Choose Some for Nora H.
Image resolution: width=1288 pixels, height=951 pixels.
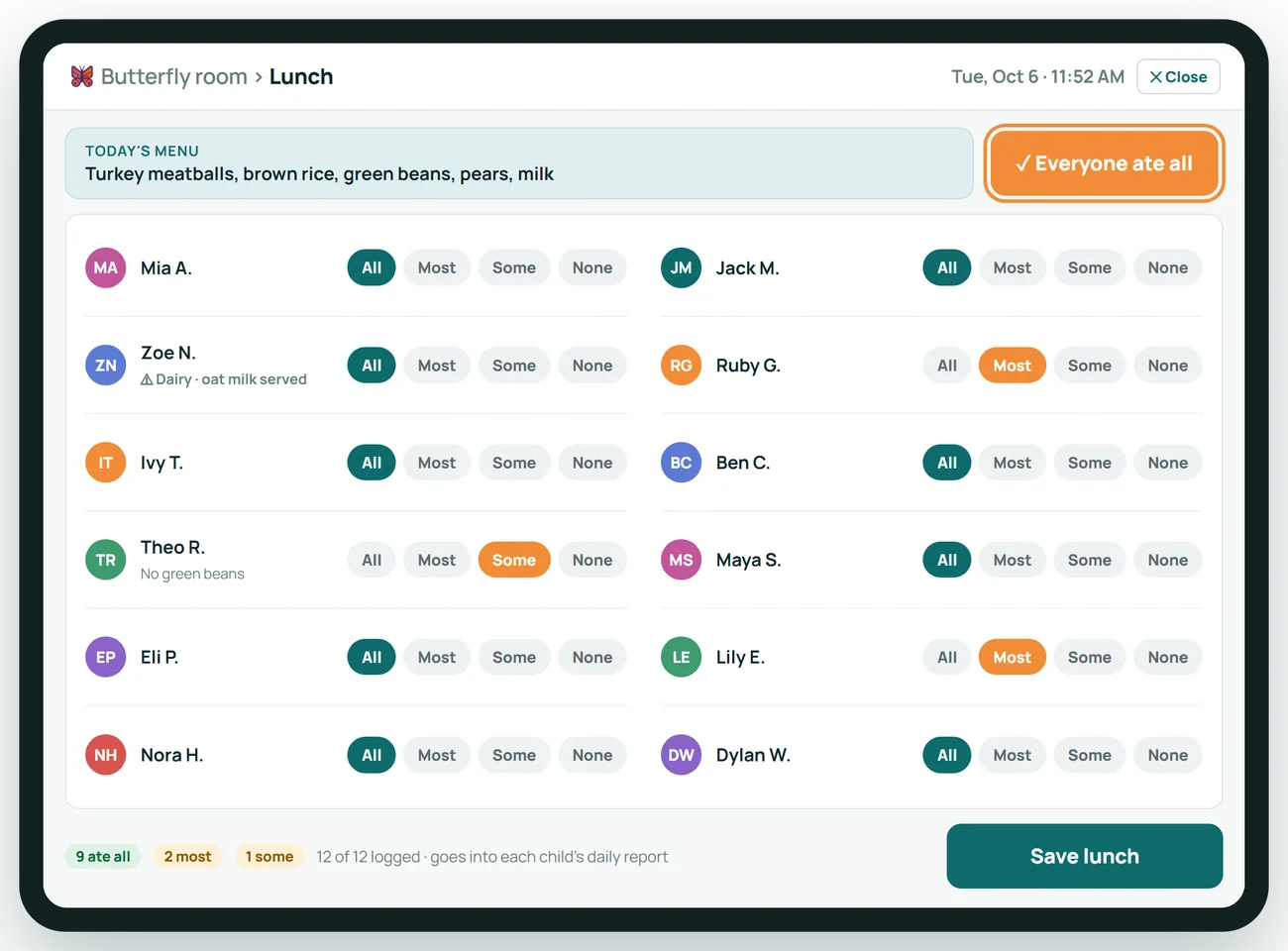(514, 755)
